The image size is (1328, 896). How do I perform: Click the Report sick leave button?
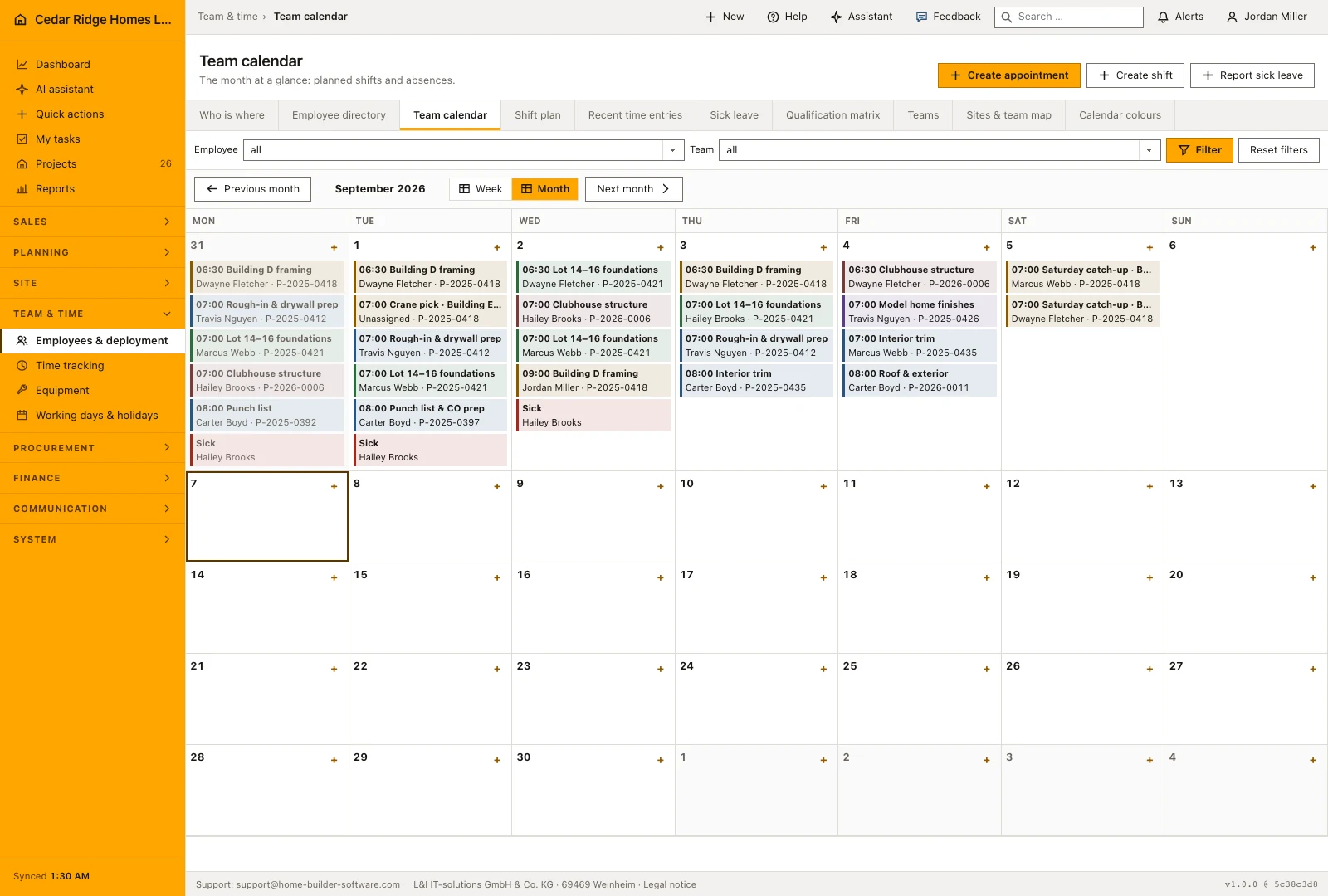[x=1252, y=75]
